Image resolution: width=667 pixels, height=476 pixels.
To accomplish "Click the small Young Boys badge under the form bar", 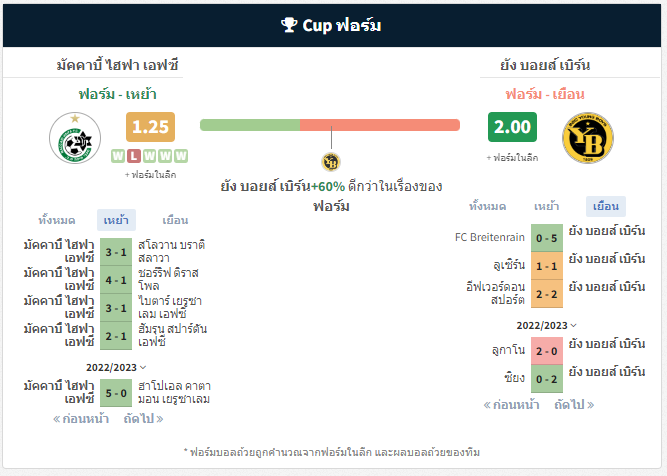I will point(331,162).
